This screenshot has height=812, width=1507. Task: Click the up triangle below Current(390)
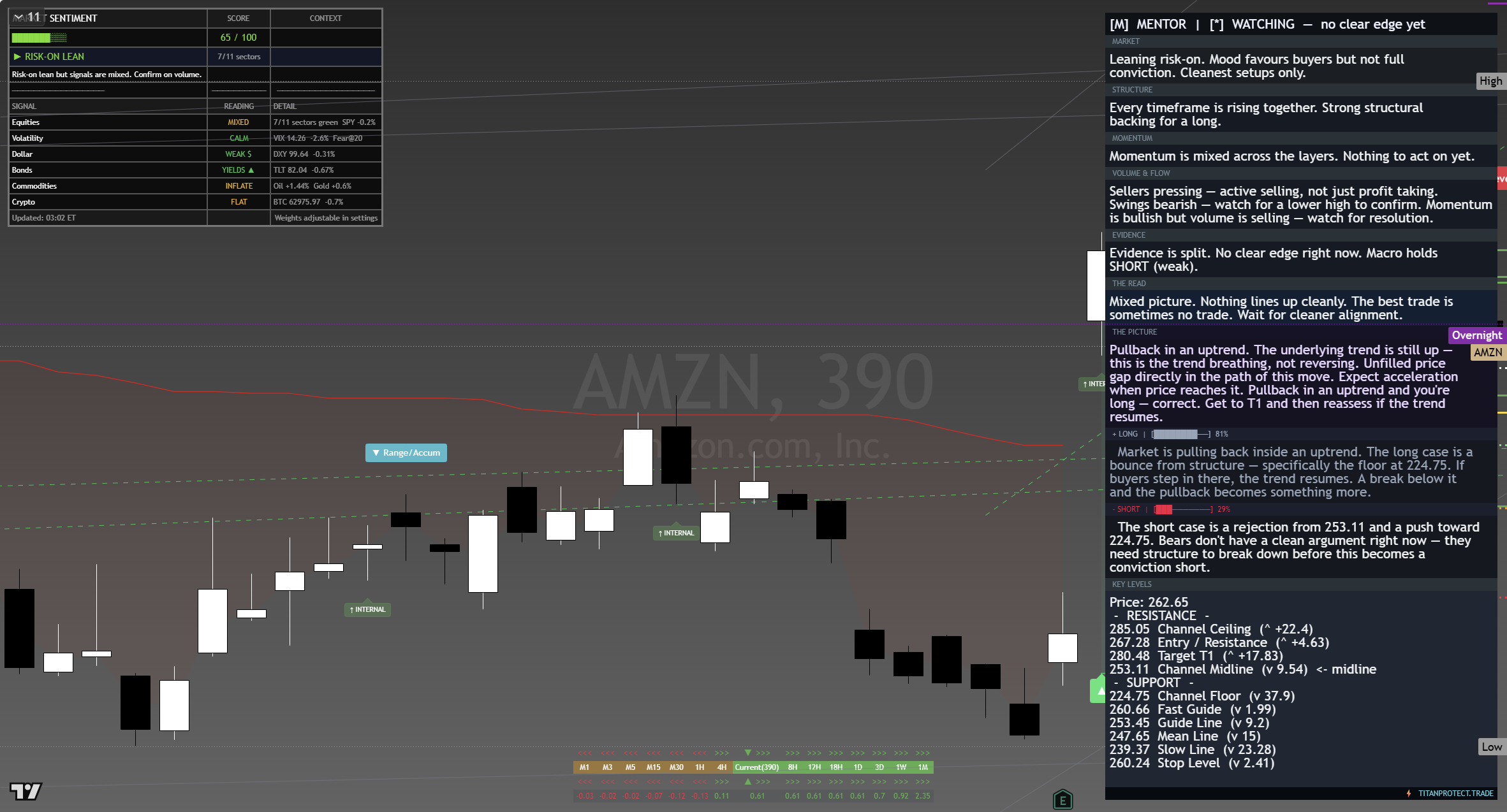(x=748, y=781)
